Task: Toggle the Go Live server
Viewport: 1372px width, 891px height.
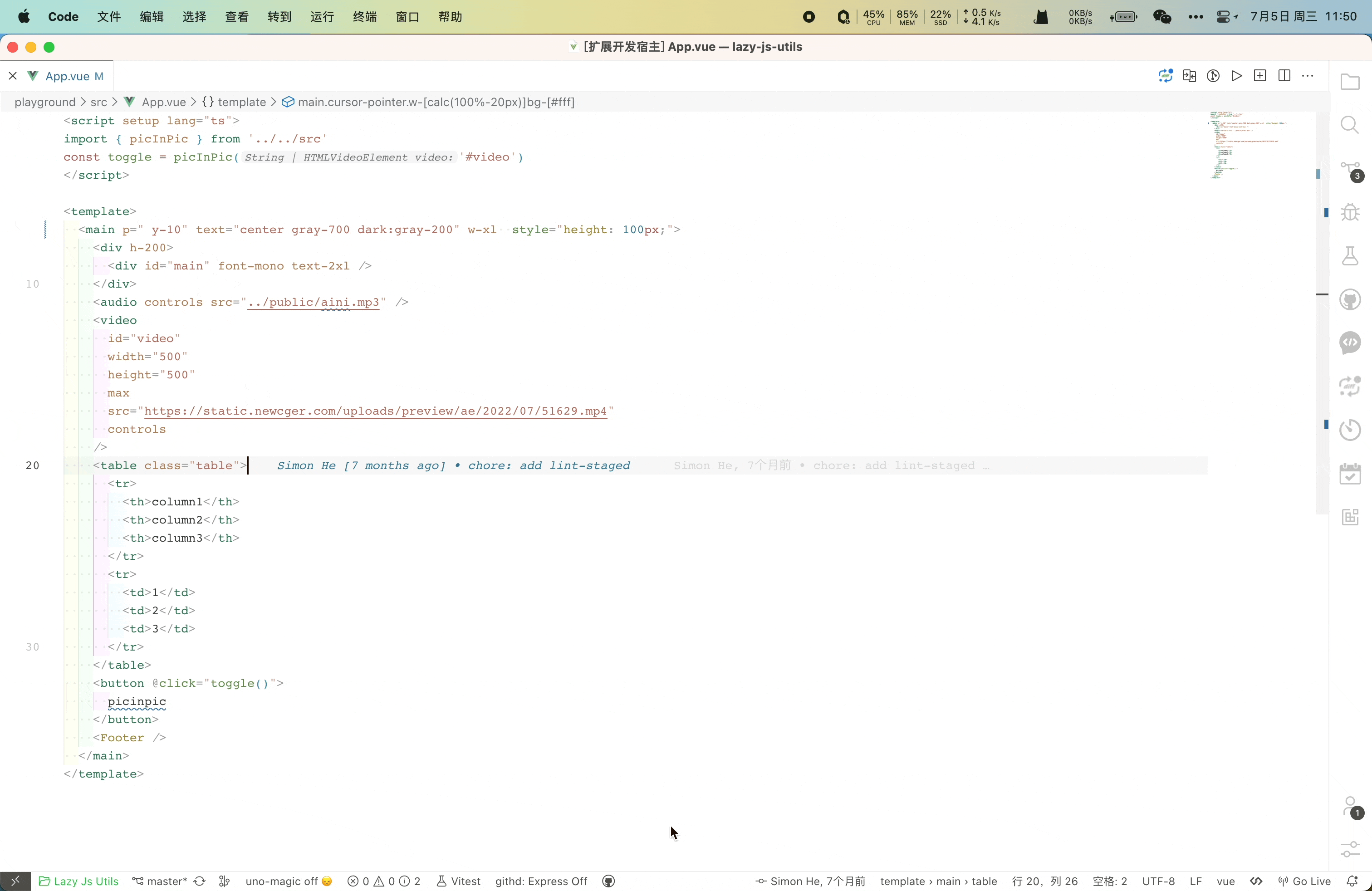Action: tap(1306, 881)
